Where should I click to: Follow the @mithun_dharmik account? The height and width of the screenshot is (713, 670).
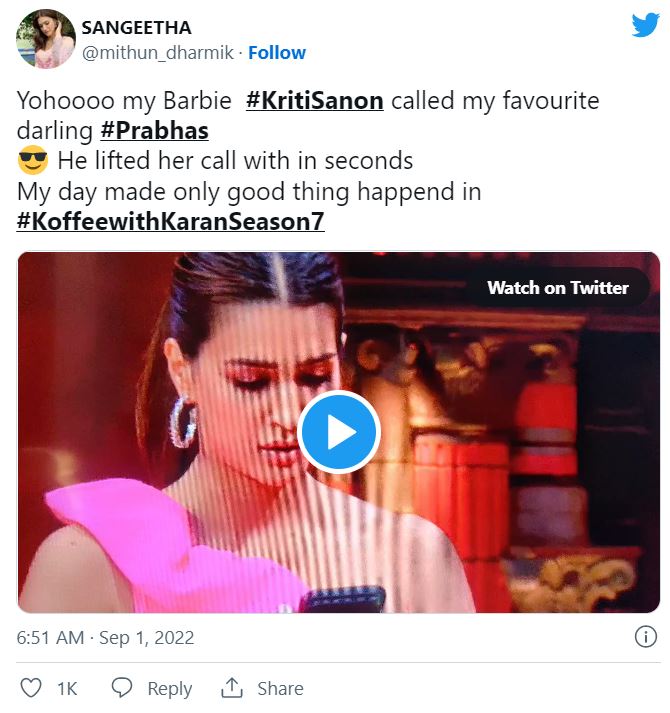point(277,53)
